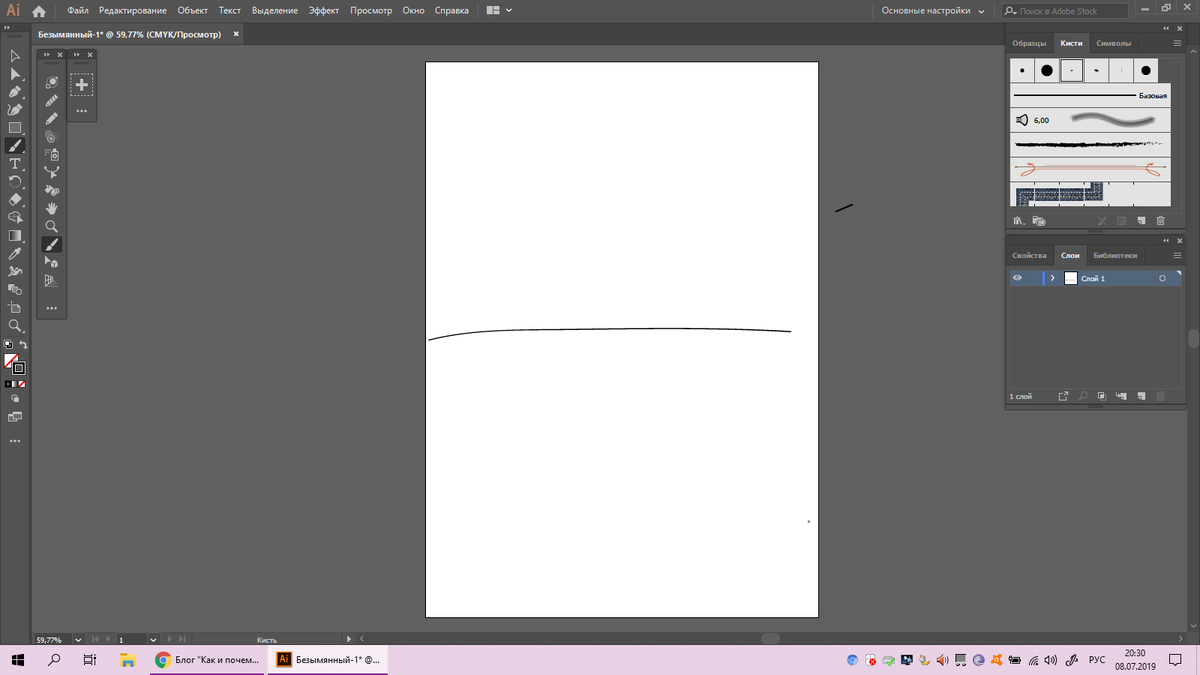Image resolution: width=1200 pixels, height=675 pixels.
Task: Select the Curvature tool
Action: [15, 110]
